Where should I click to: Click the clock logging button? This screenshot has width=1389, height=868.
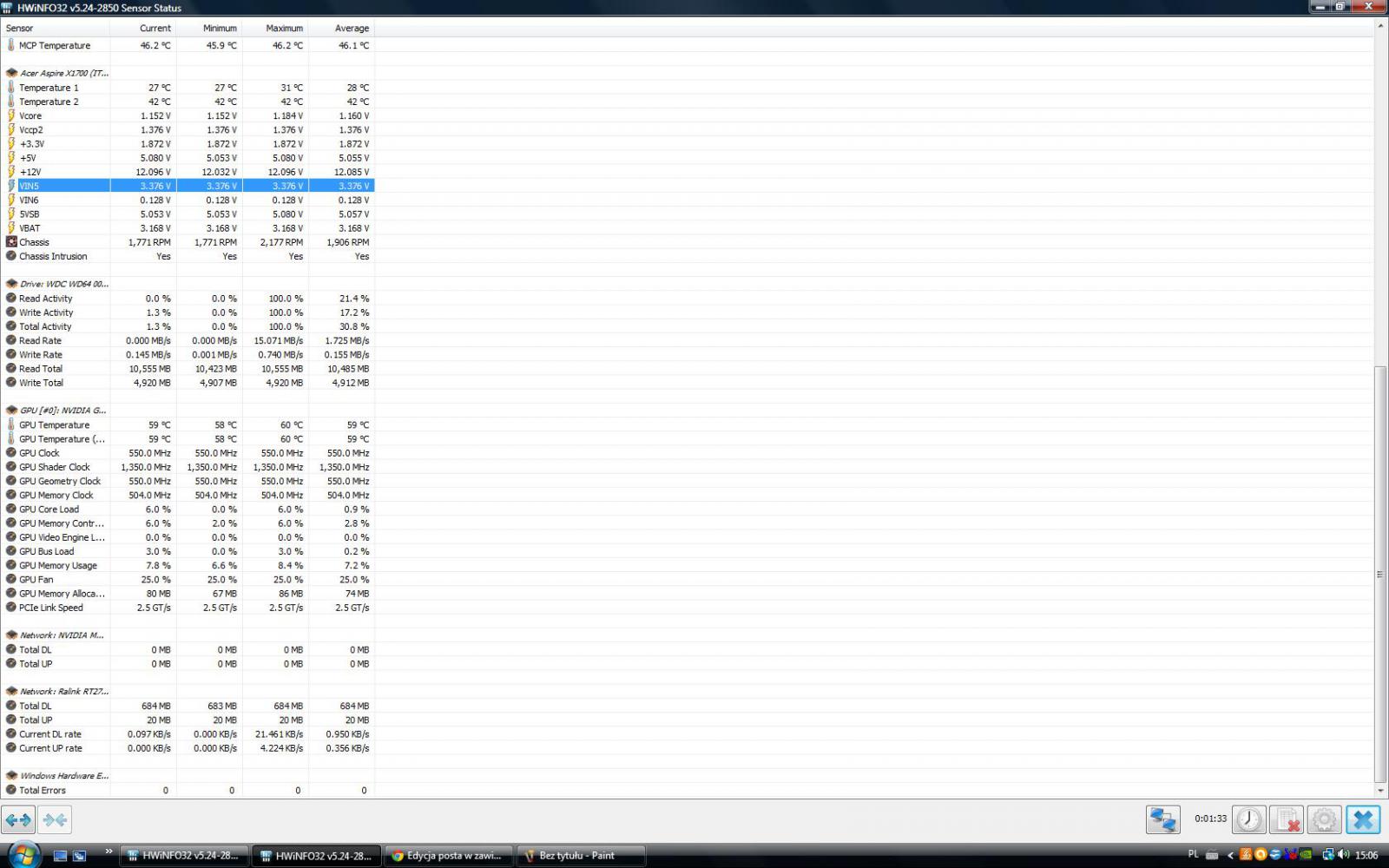(x=1248, y=819)
